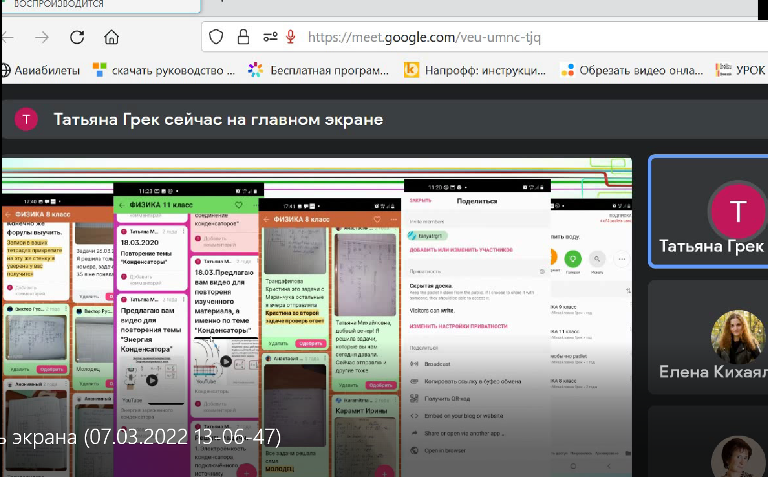The height and width of the screenshot is (477, 768).
Task: Open the '9 класс' padlet in list
Action: coord(591,310)
